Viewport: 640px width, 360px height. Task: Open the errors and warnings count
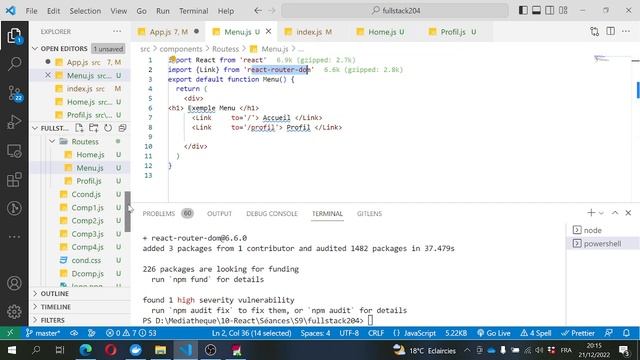pos(131,333)
